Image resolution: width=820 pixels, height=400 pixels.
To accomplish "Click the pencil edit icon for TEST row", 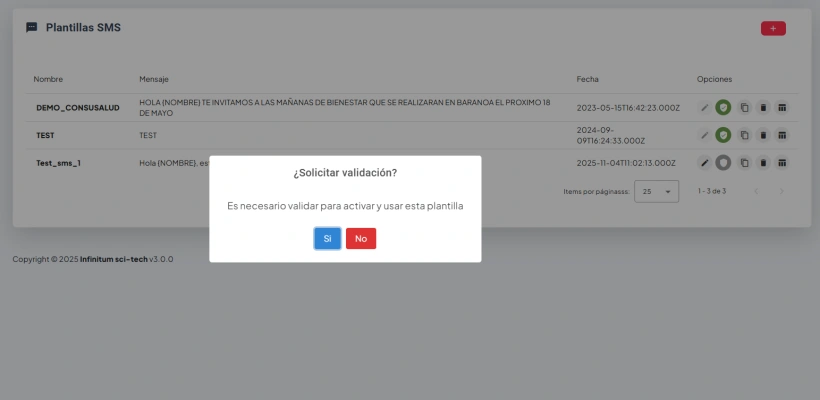I will 704,135.
